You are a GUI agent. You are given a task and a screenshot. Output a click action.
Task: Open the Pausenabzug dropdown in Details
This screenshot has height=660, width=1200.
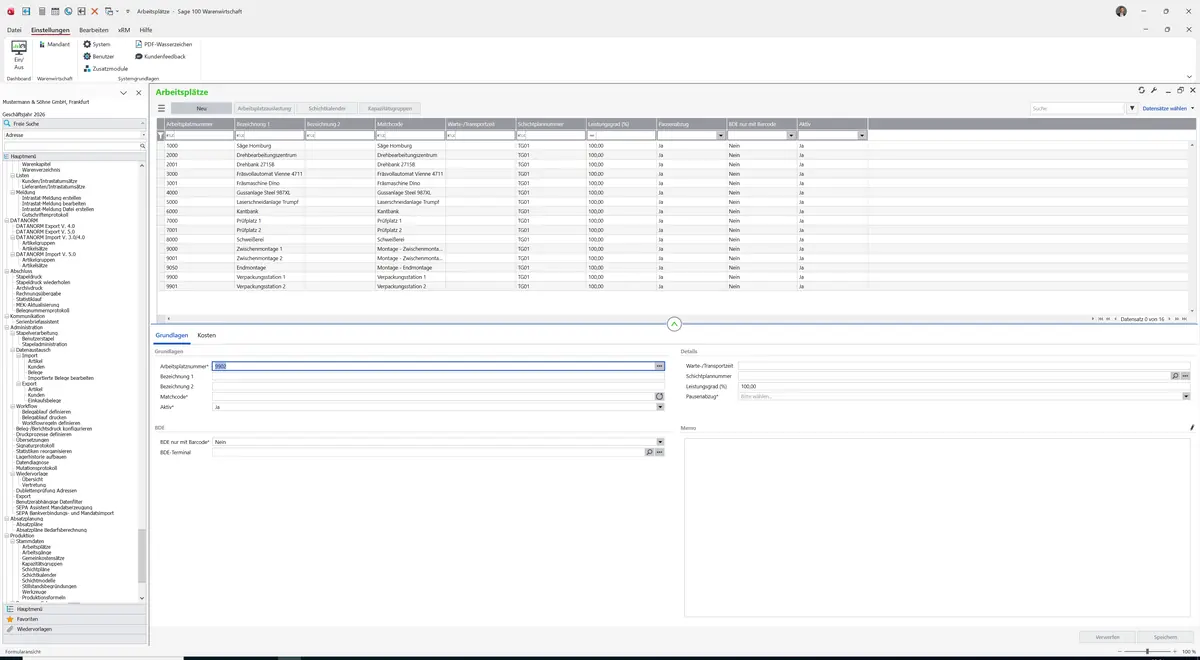(1186, 396)
